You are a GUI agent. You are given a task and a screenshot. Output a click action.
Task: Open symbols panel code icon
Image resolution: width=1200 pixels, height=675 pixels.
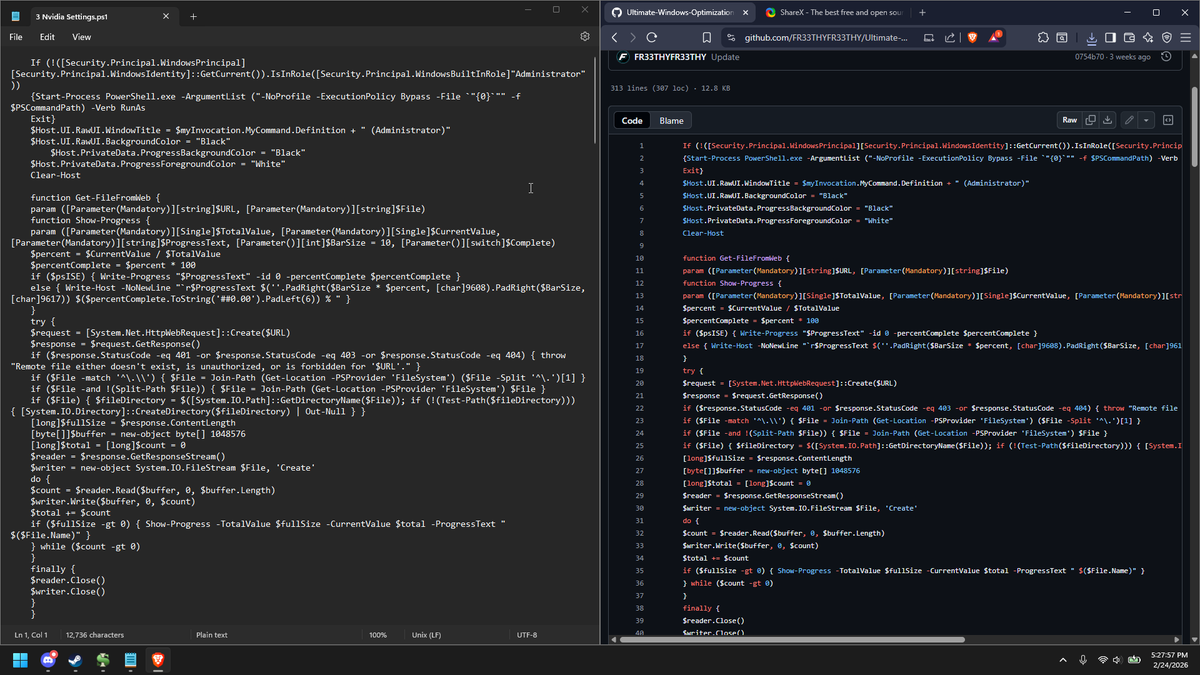pos(1168,120)
